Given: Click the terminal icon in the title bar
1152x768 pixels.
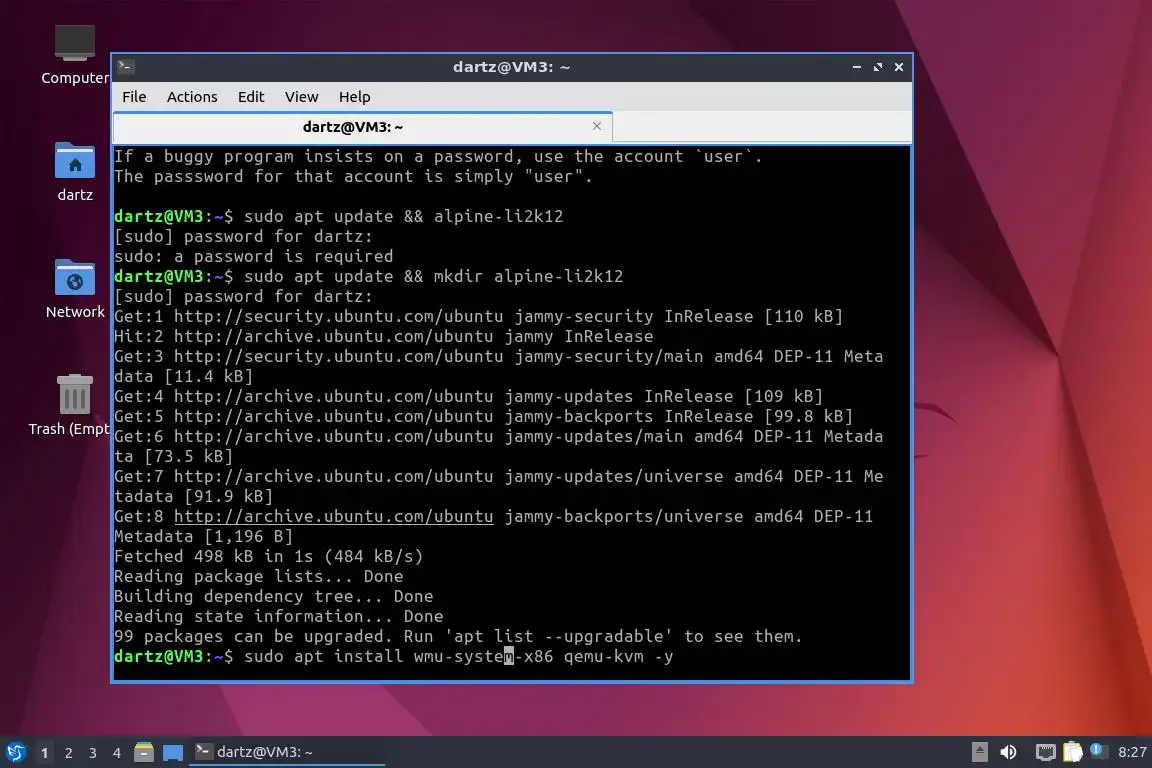Looking at the screenshot, I should 126,67.
